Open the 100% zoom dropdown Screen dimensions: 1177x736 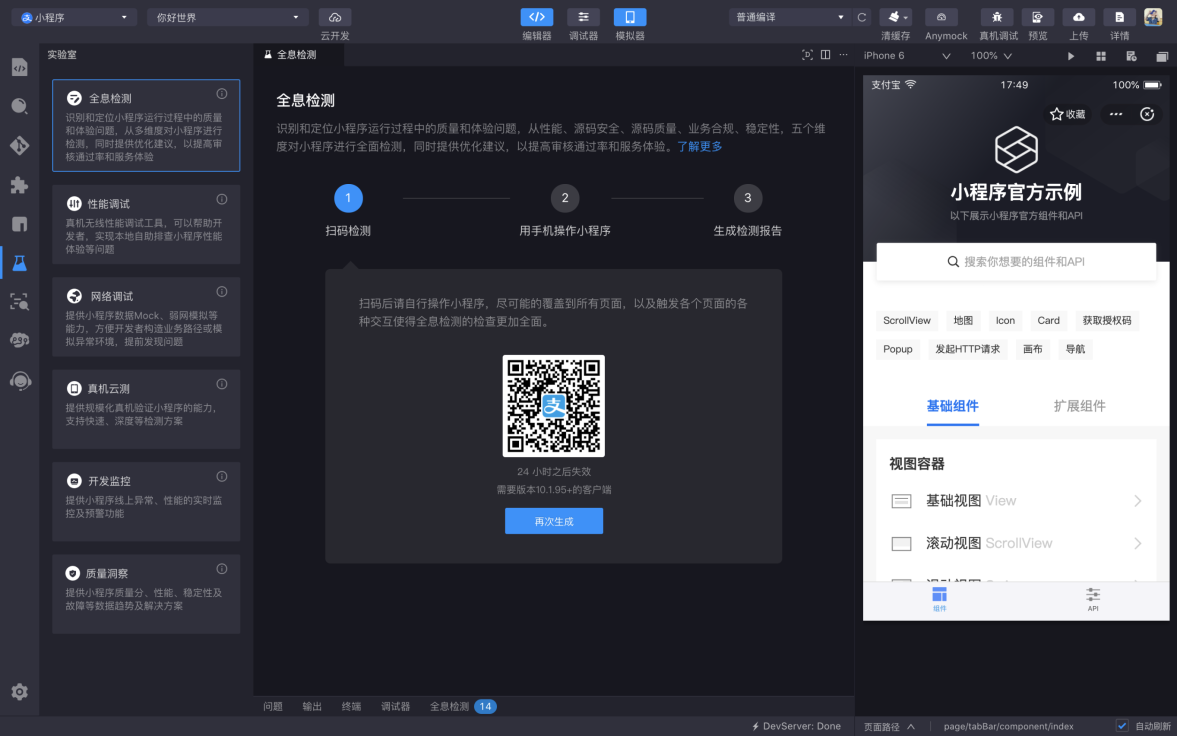[x=991, y=56]
